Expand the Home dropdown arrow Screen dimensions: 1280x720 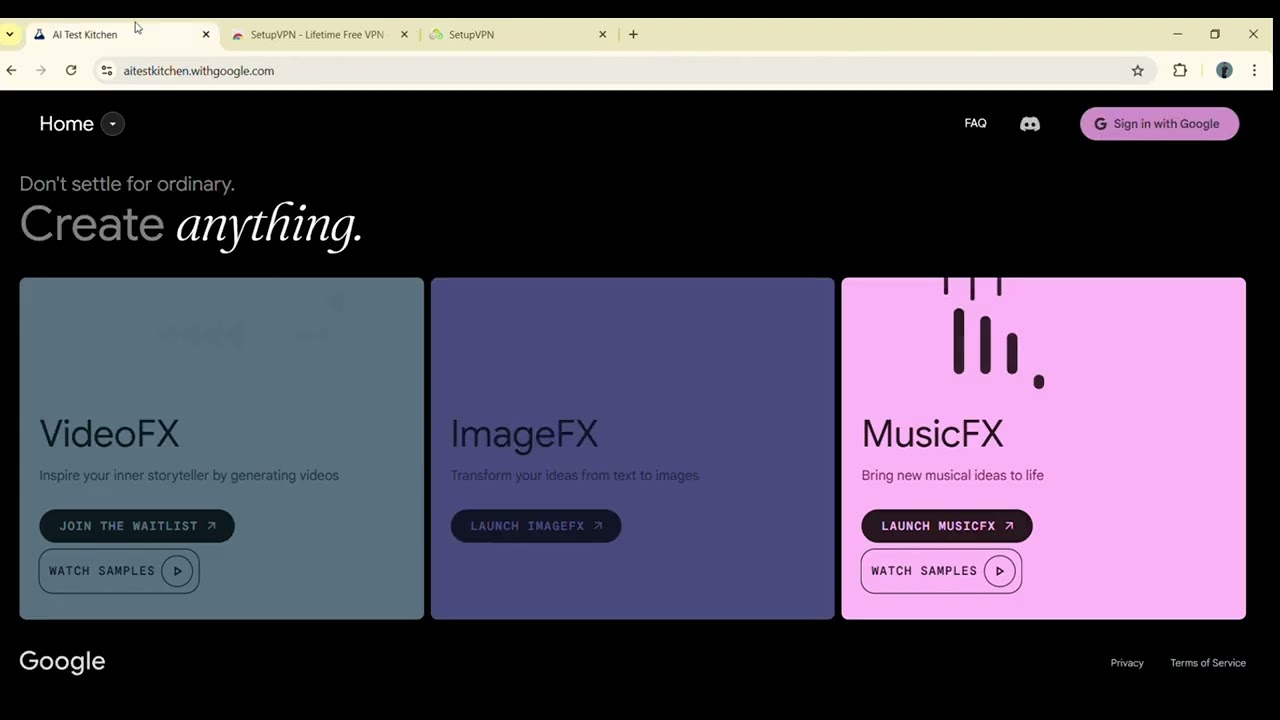tap(113, 124)
